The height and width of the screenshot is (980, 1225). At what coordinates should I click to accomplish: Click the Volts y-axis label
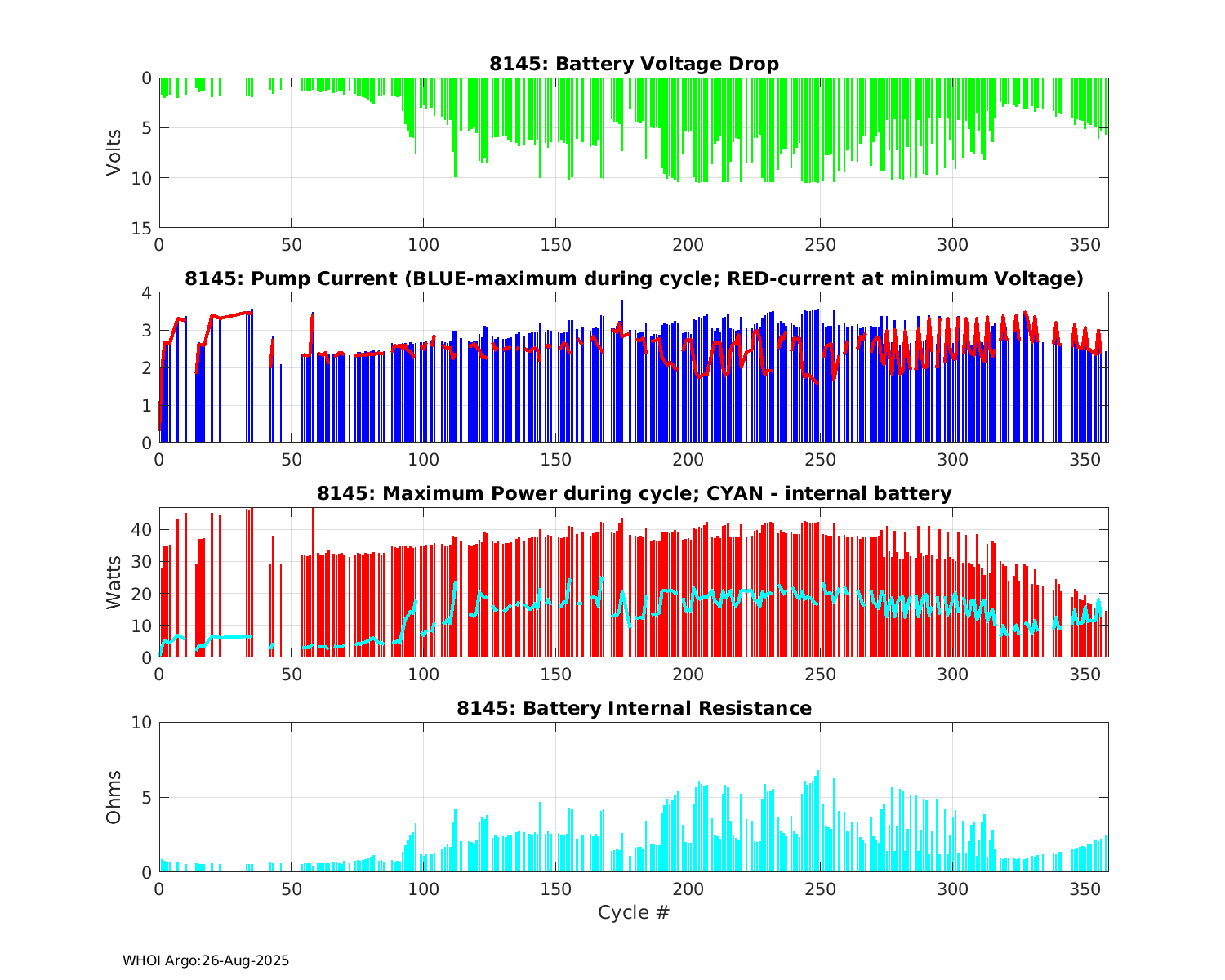[114, 153]
